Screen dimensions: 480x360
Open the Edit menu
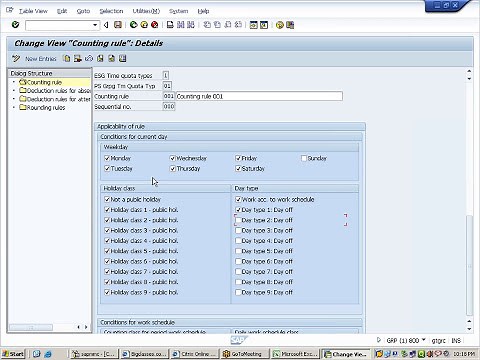click(x=62, y=11)
